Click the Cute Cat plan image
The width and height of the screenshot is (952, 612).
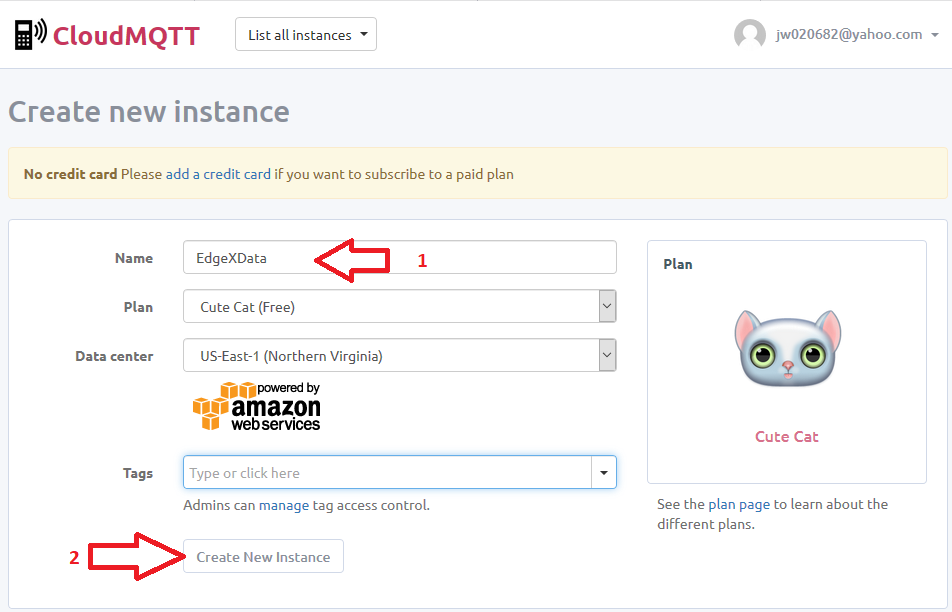[787, 349]
